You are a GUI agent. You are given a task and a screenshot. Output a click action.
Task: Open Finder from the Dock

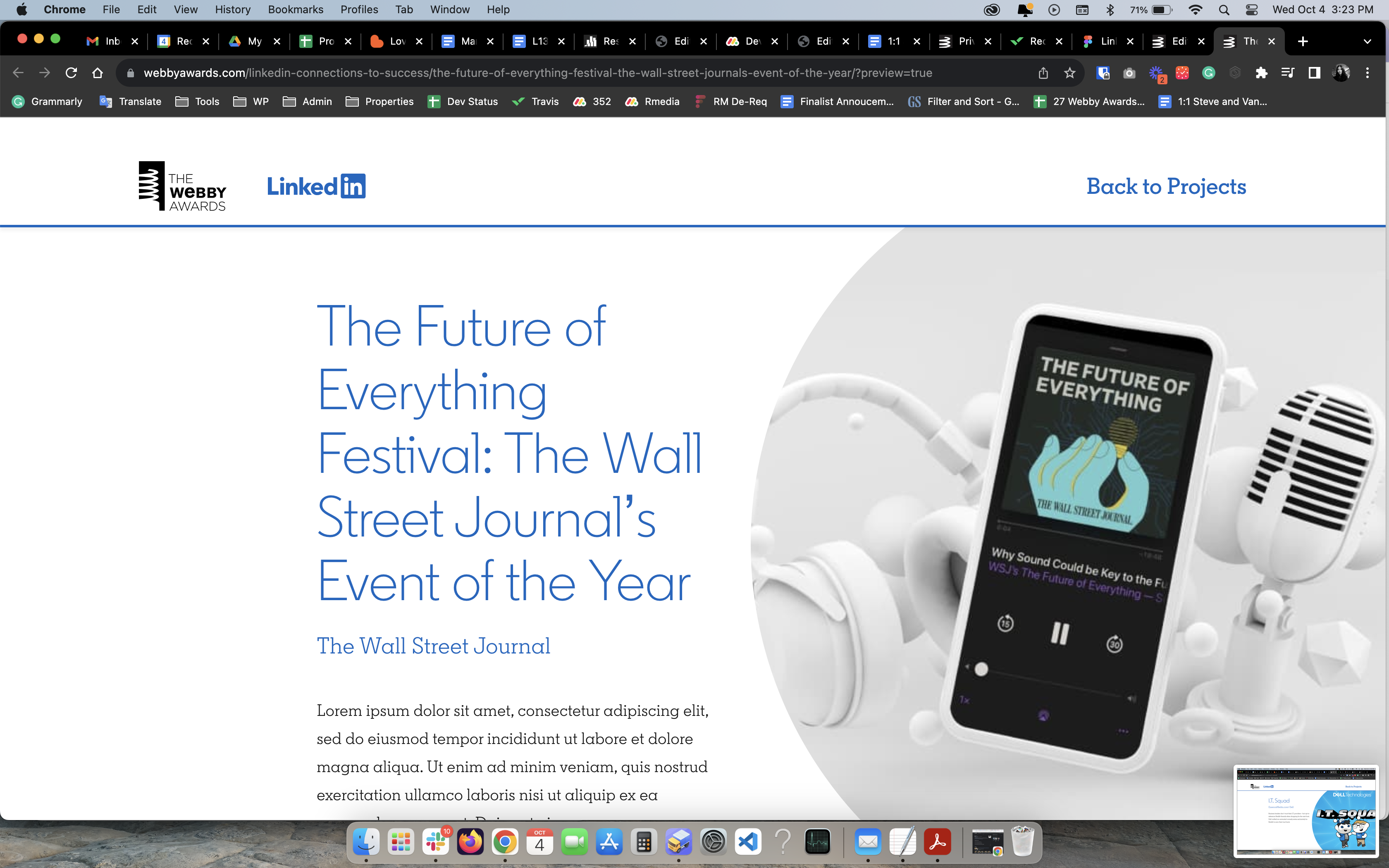(x=365, y=842)
